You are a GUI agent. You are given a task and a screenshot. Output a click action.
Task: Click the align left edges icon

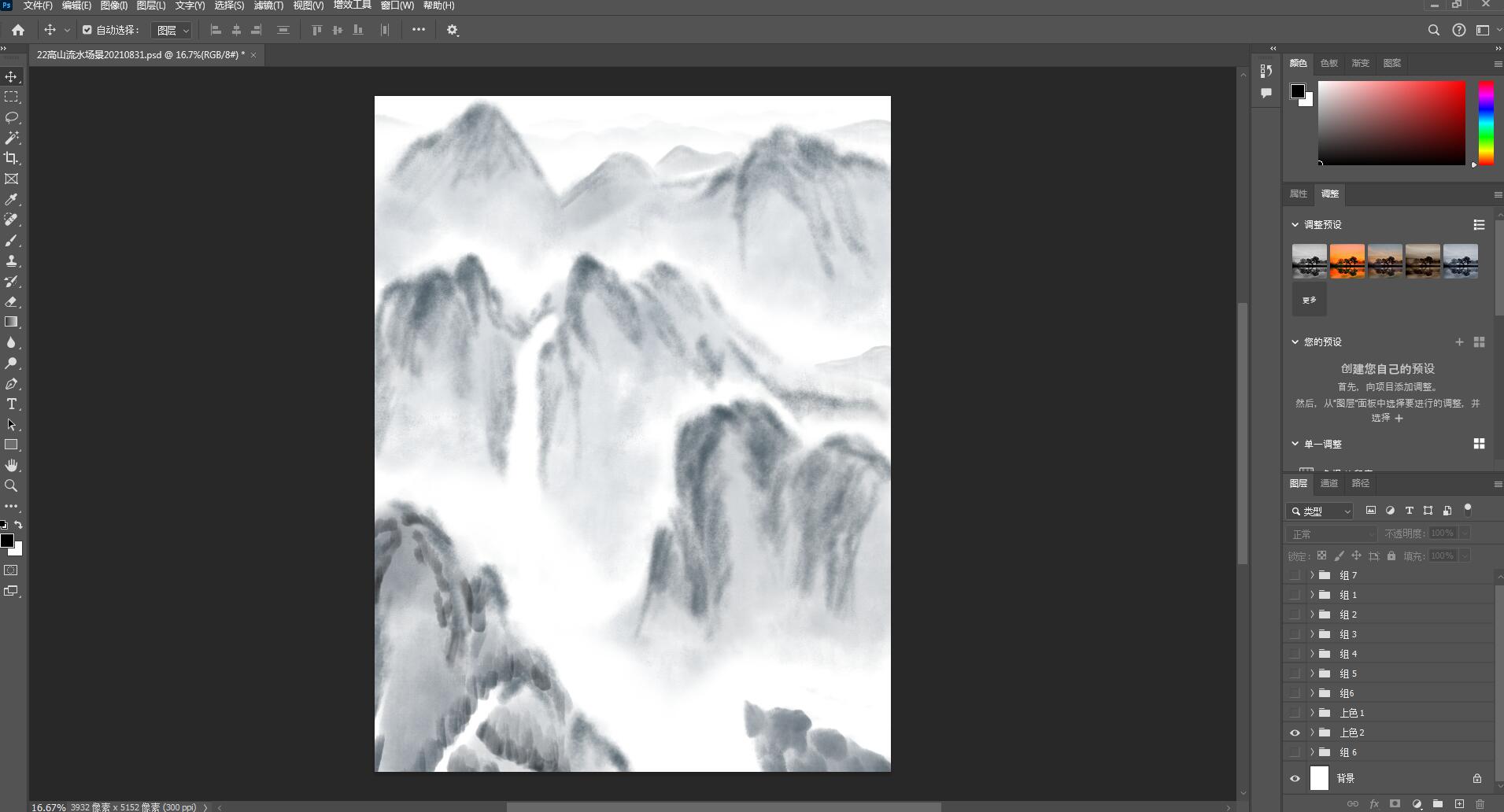click(x=216, y=30)
